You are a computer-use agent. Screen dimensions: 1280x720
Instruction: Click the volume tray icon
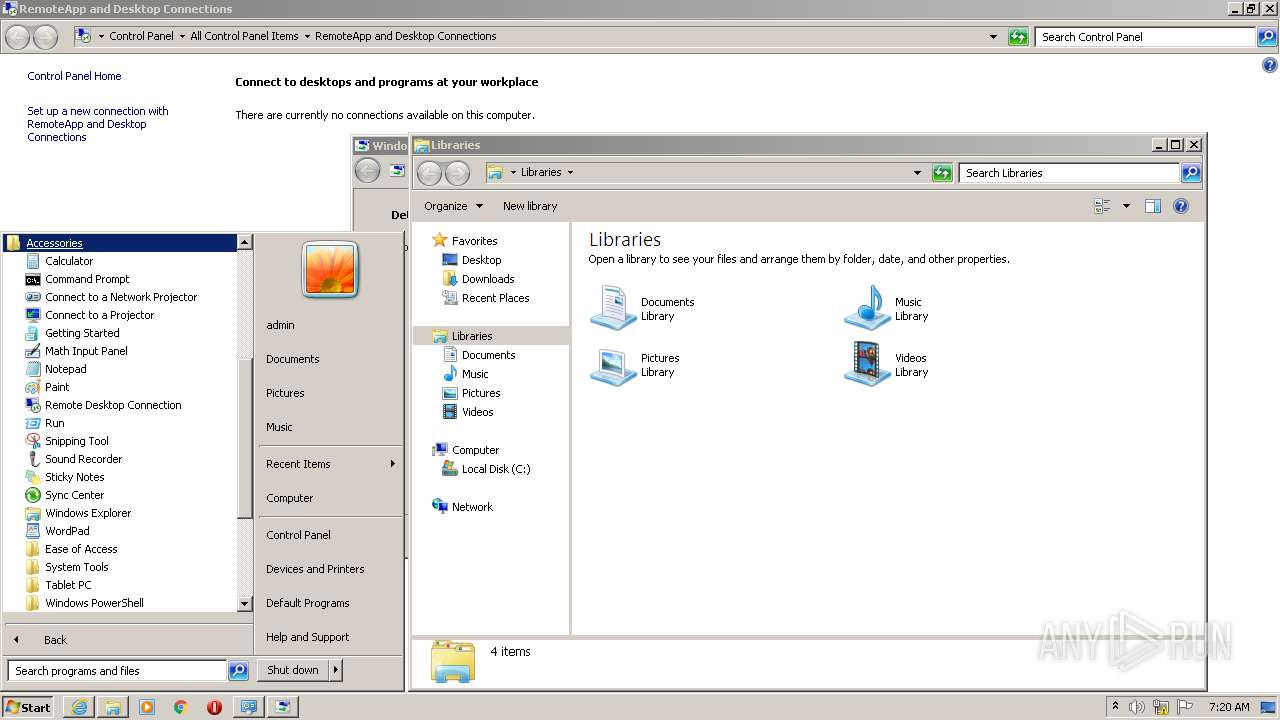coord(1137,707)
